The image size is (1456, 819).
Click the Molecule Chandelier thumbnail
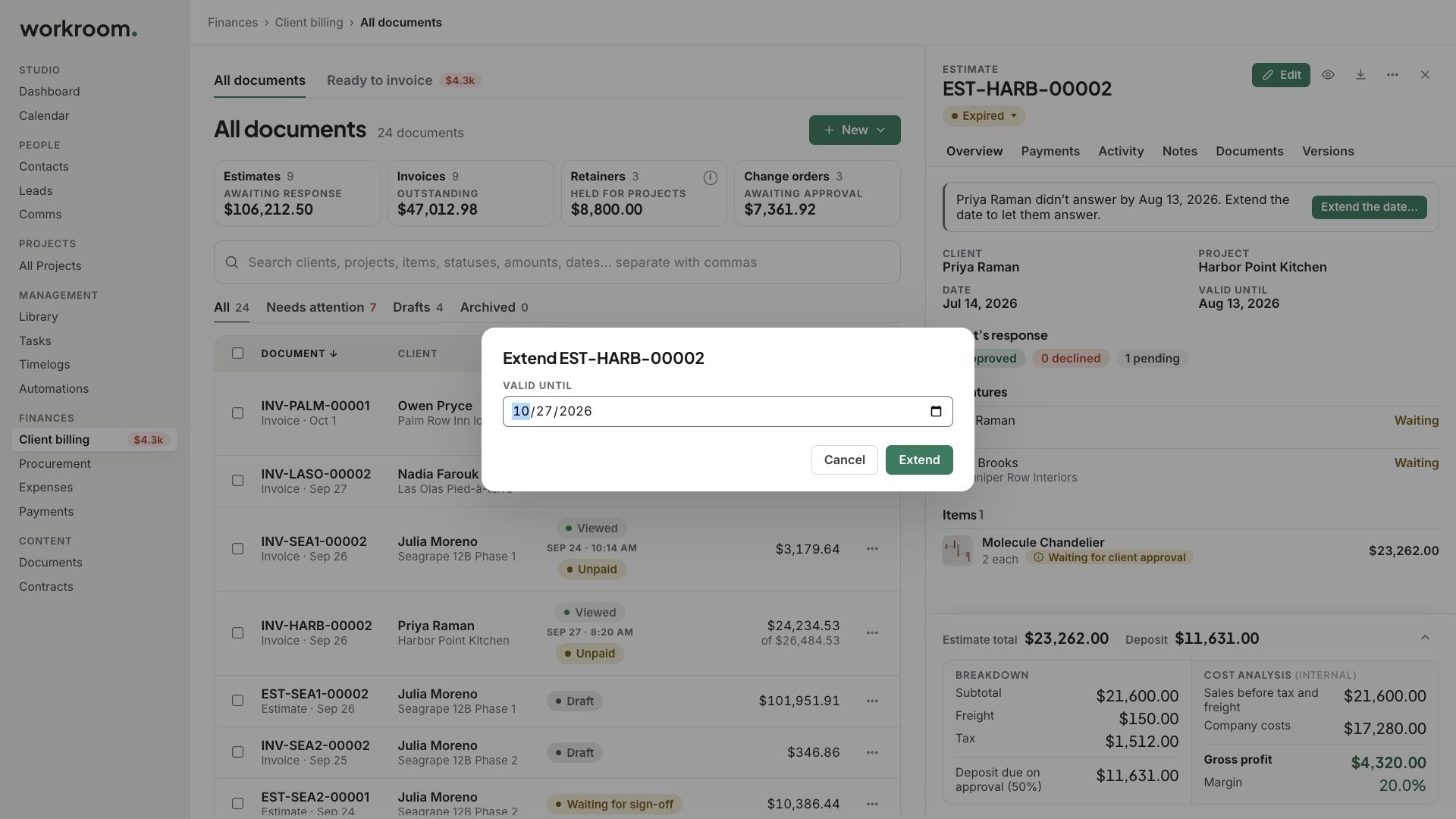coord(957,551)
